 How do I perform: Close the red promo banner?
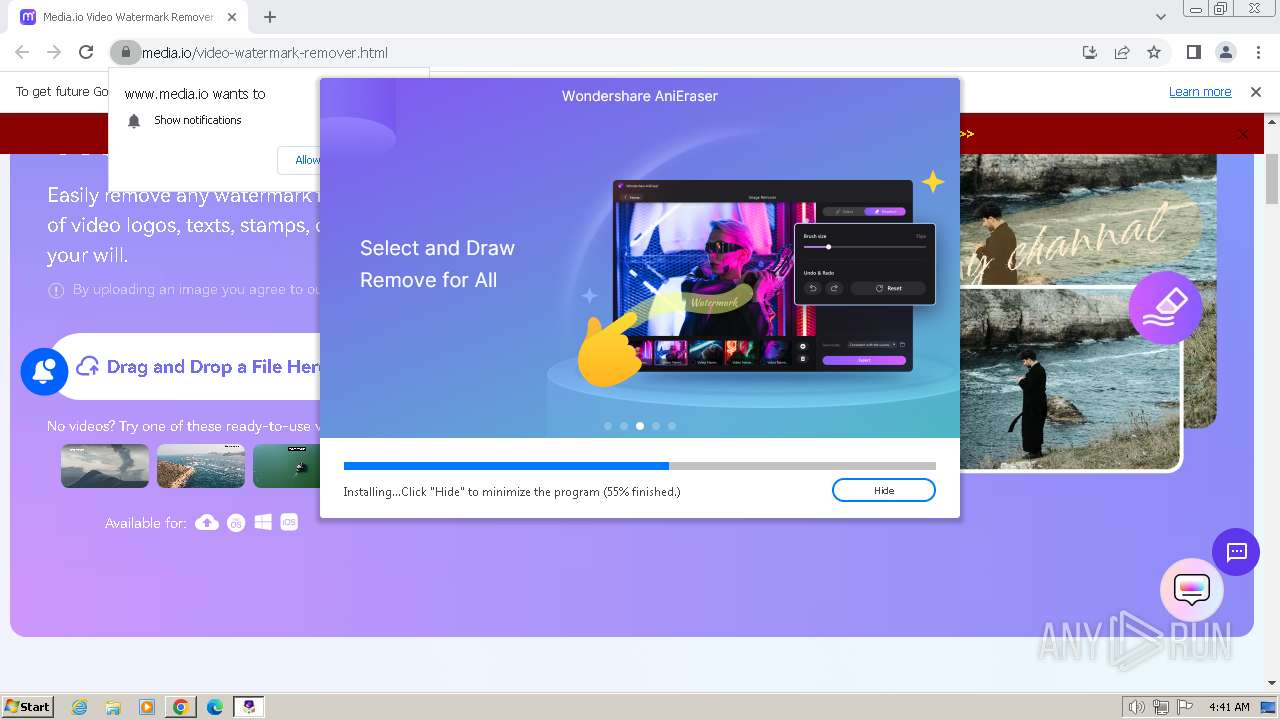click(1244, 134)
